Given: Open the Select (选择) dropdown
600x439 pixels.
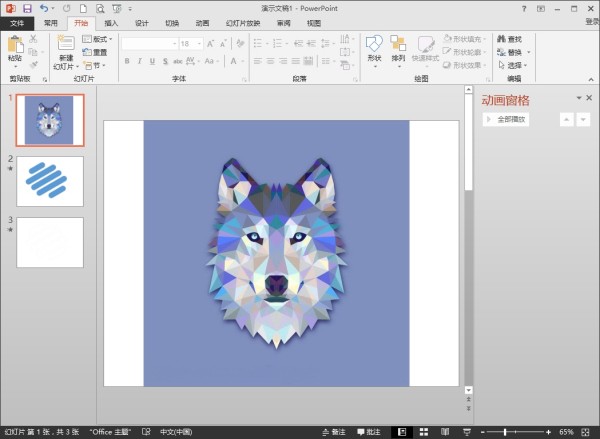Looking at the screenshot, I should (517, 65).
